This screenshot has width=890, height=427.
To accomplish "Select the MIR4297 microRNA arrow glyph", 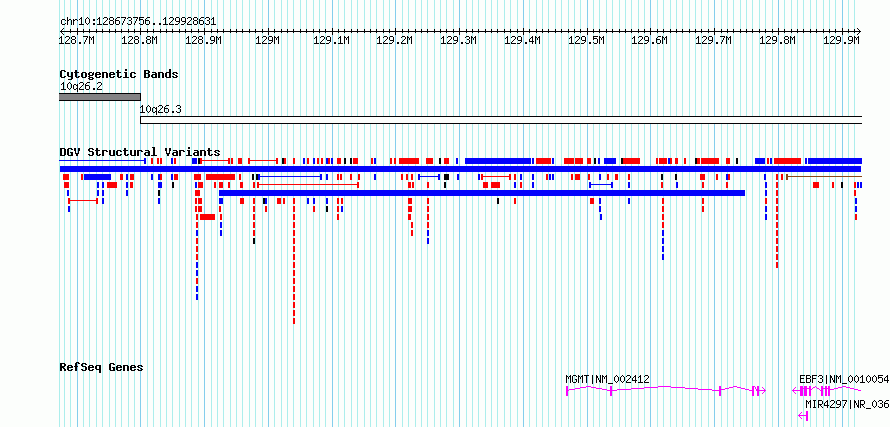I will [x=803, y=416].
